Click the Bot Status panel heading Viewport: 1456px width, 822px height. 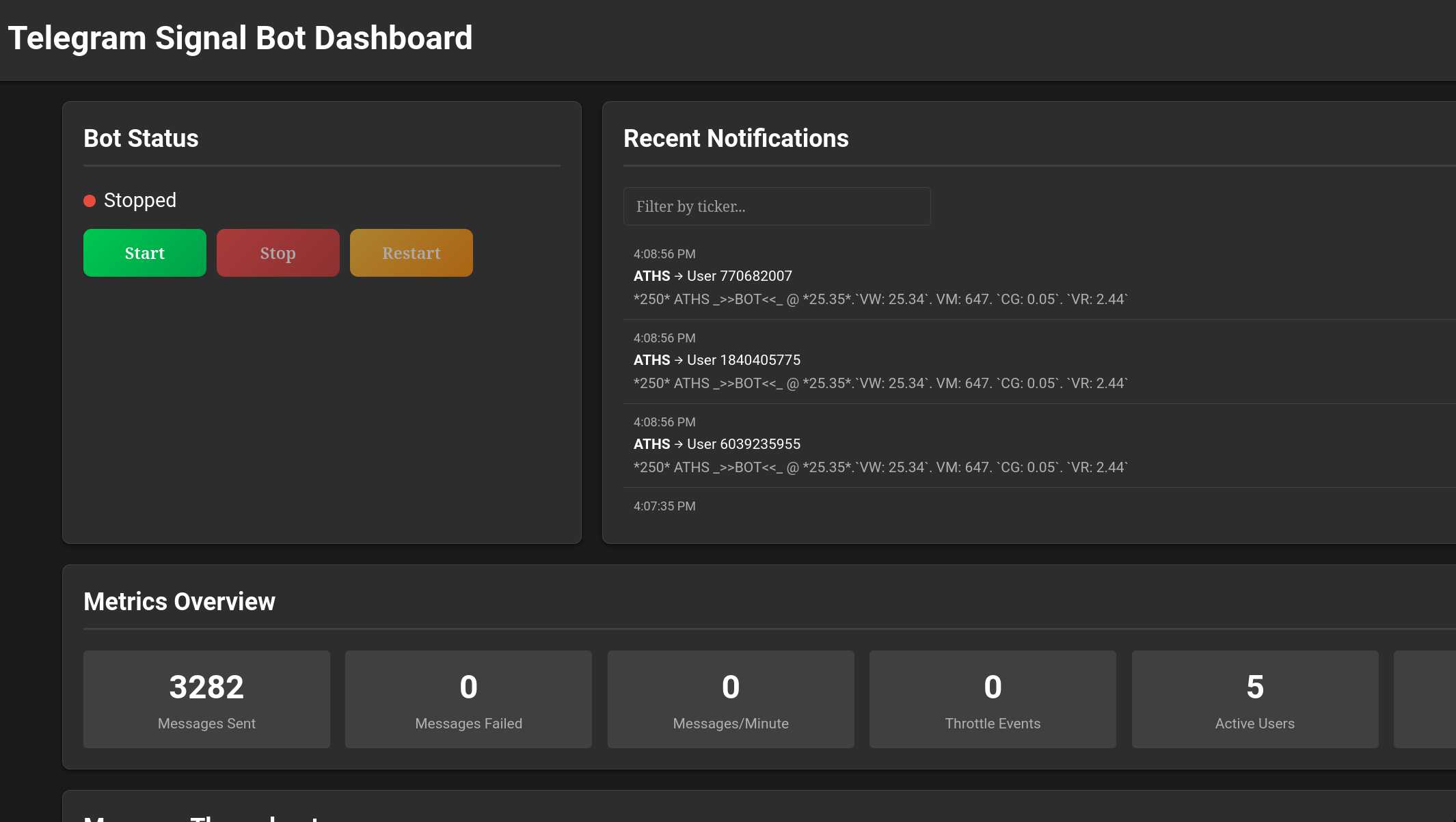coord(141,138)
